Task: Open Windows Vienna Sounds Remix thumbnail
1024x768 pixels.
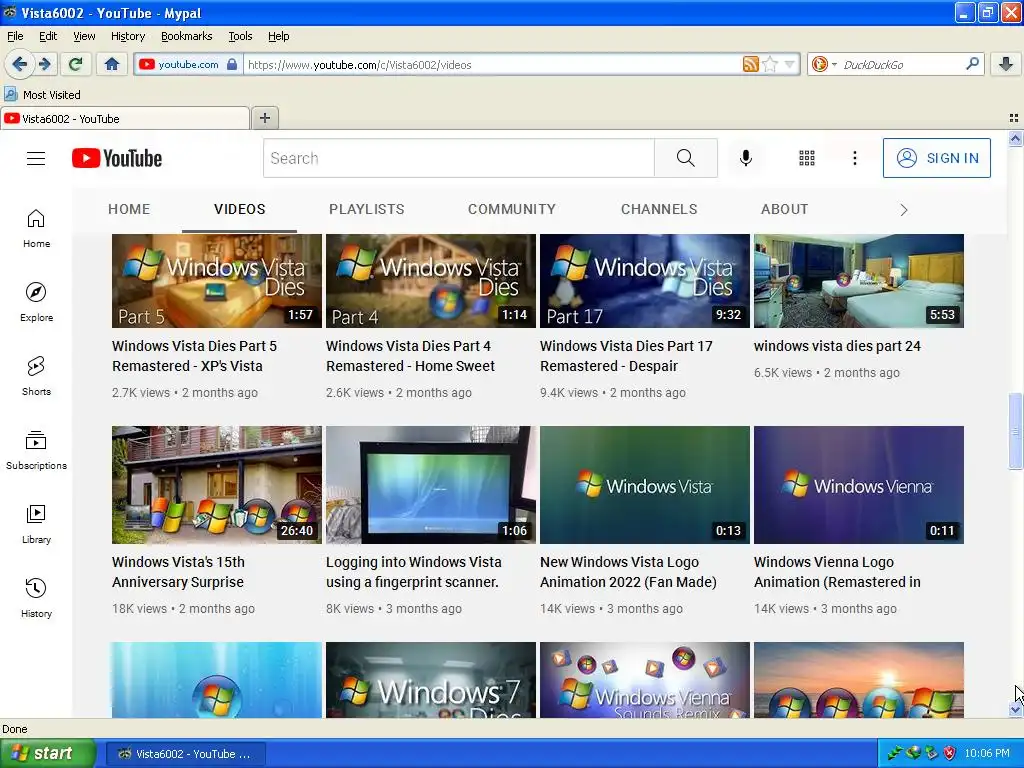Action: 645,680
